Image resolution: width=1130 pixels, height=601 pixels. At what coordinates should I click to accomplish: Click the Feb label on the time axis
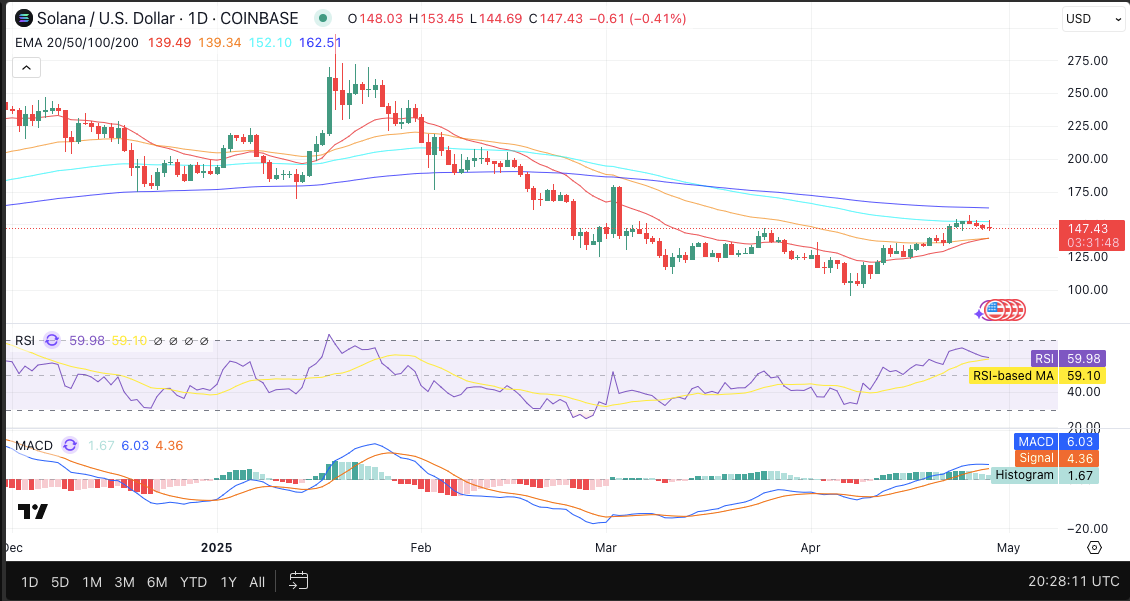(421, 548)
